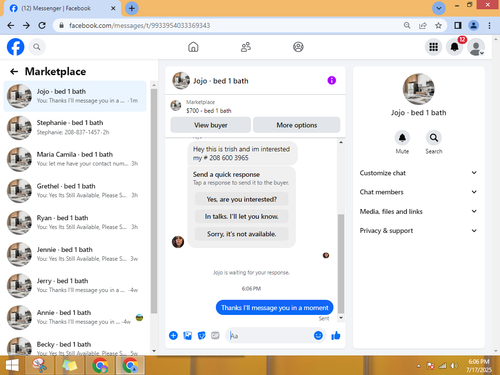Choose a sticker in composer

click(x=202, y=335)
